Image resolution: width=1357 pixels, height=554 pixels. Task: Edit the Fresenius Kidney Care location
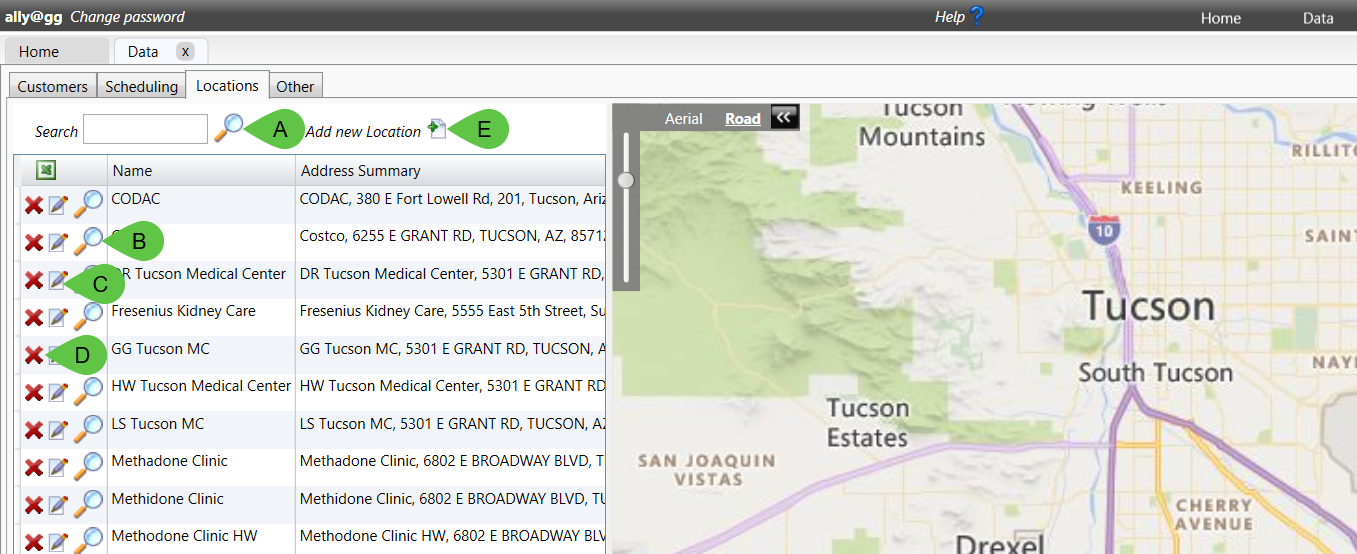[58, 317]
